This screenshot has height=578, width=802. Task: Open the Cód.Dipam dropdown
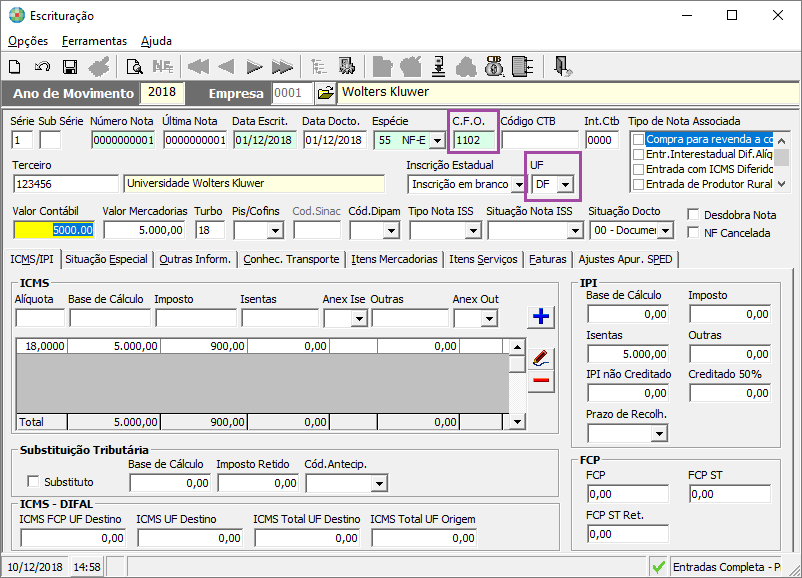click(x=391, y=231)
